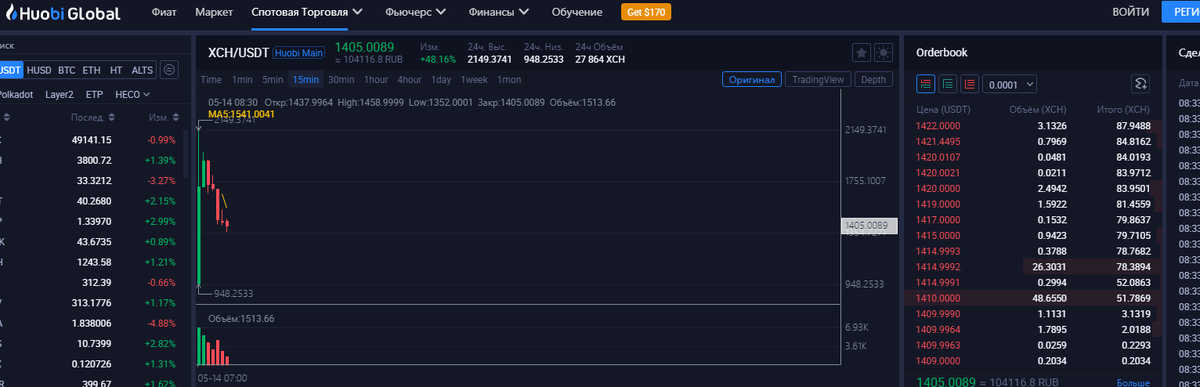Show both bids and asks orderbook view
Viewport: 1200px width, 387px height.
click(x=926, y=84)
